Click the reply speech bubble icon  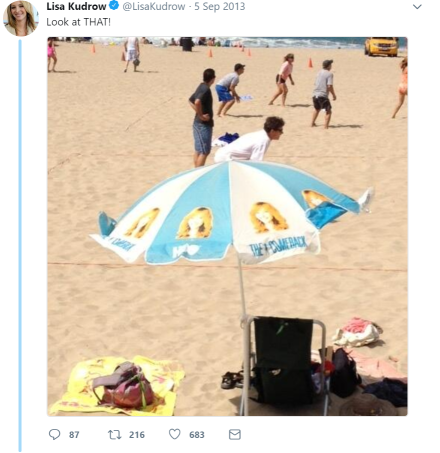coord(54,434)
